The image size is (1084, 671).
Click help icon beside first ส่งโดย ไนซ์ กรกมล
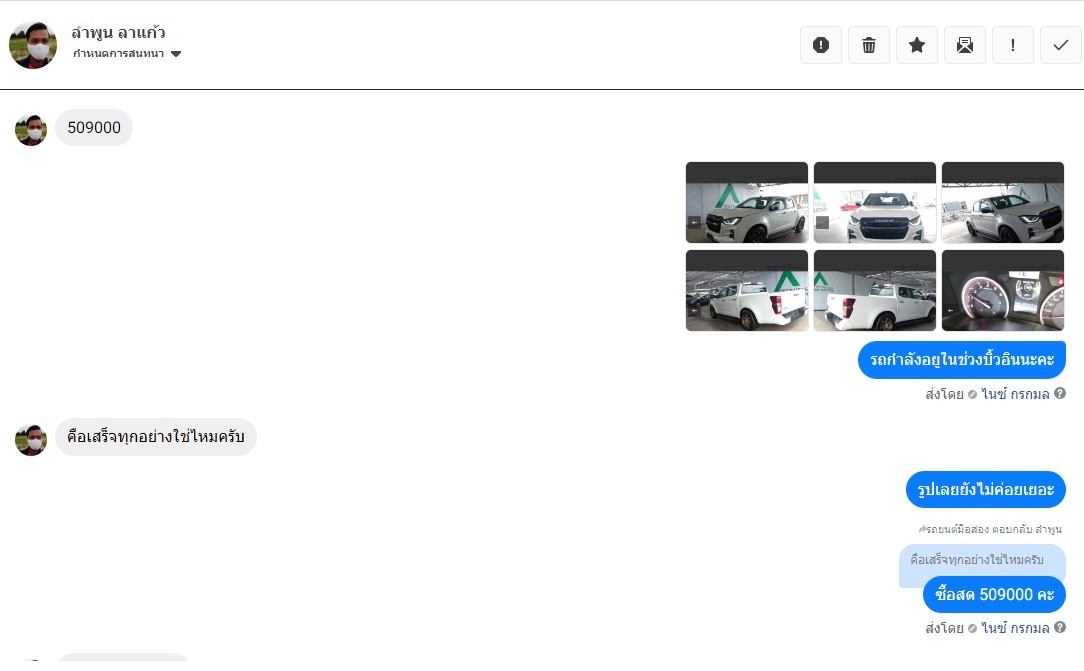point(1059,393)
